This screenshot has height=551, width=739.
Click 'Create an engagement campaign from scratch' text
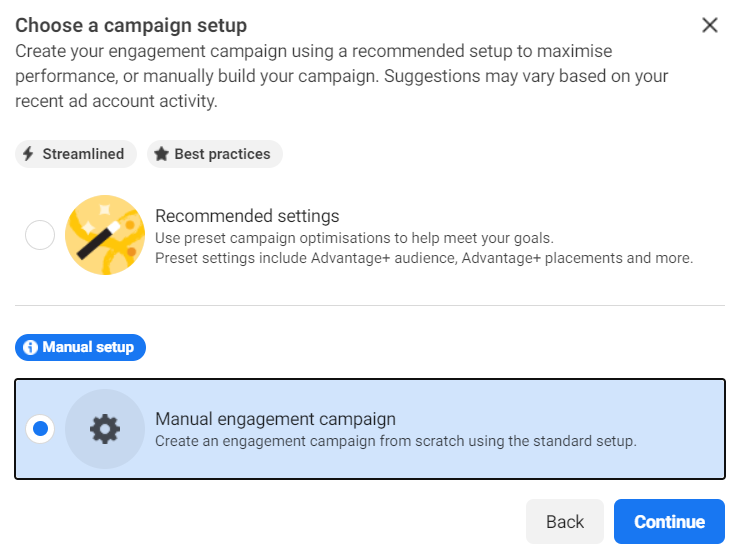point(396,441)
